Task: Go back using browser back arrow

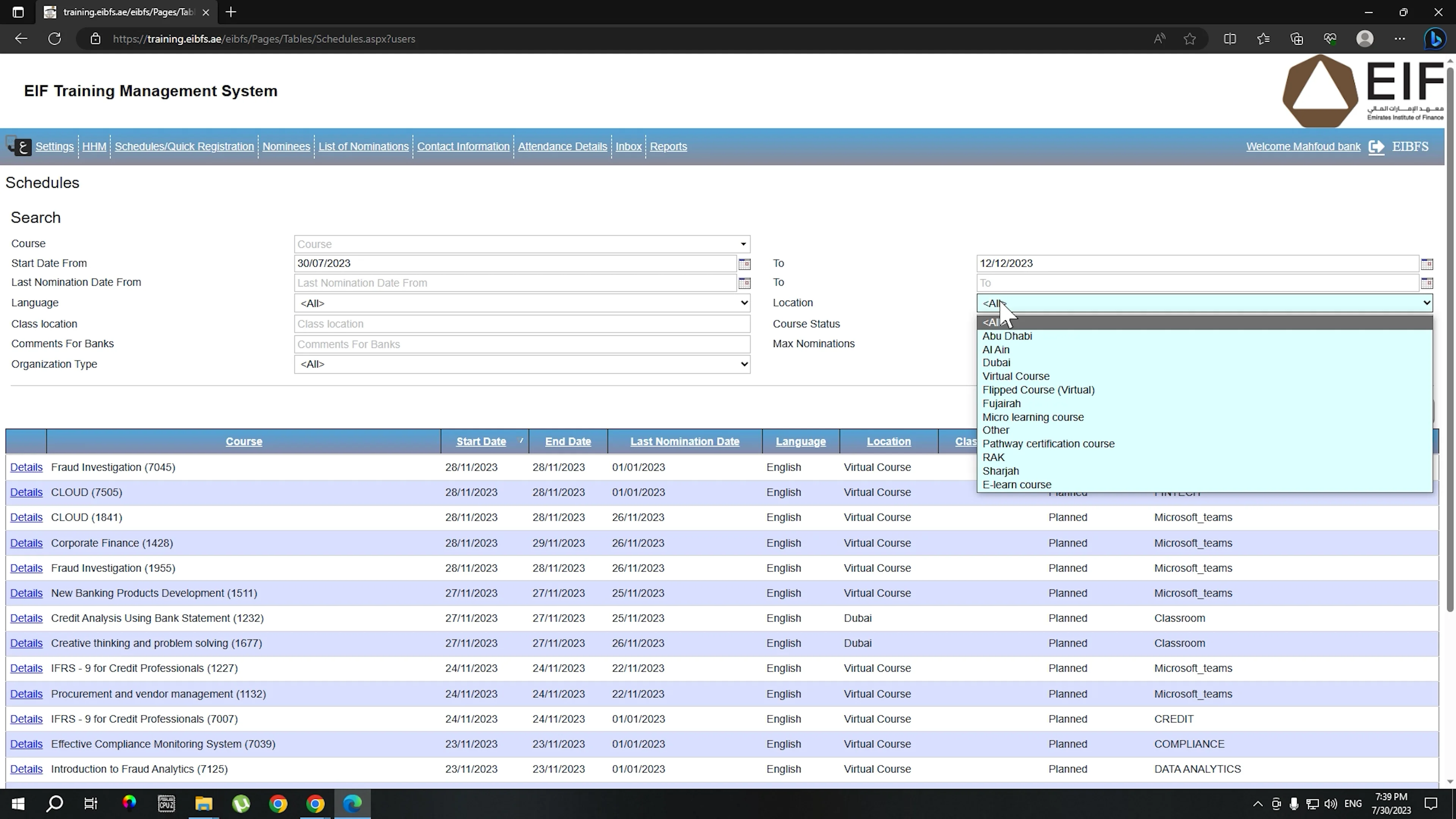Action: click(x=21, y=39)
